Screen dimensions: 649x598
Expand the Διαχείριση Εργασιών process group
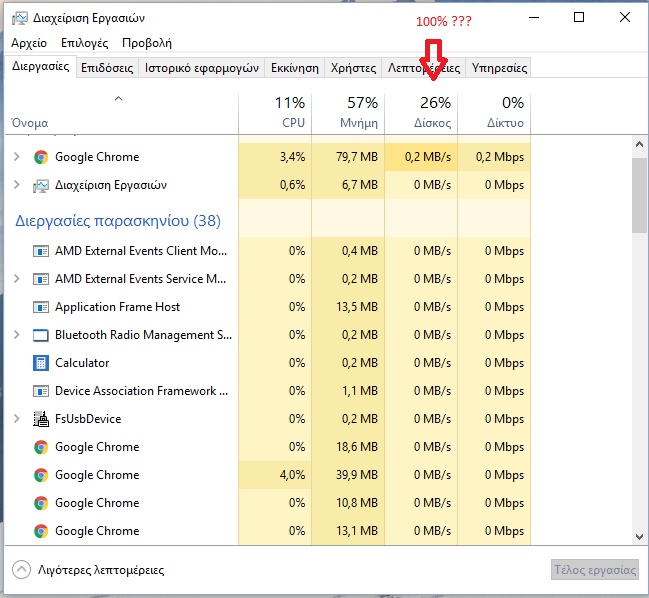[x=17, y=185]
